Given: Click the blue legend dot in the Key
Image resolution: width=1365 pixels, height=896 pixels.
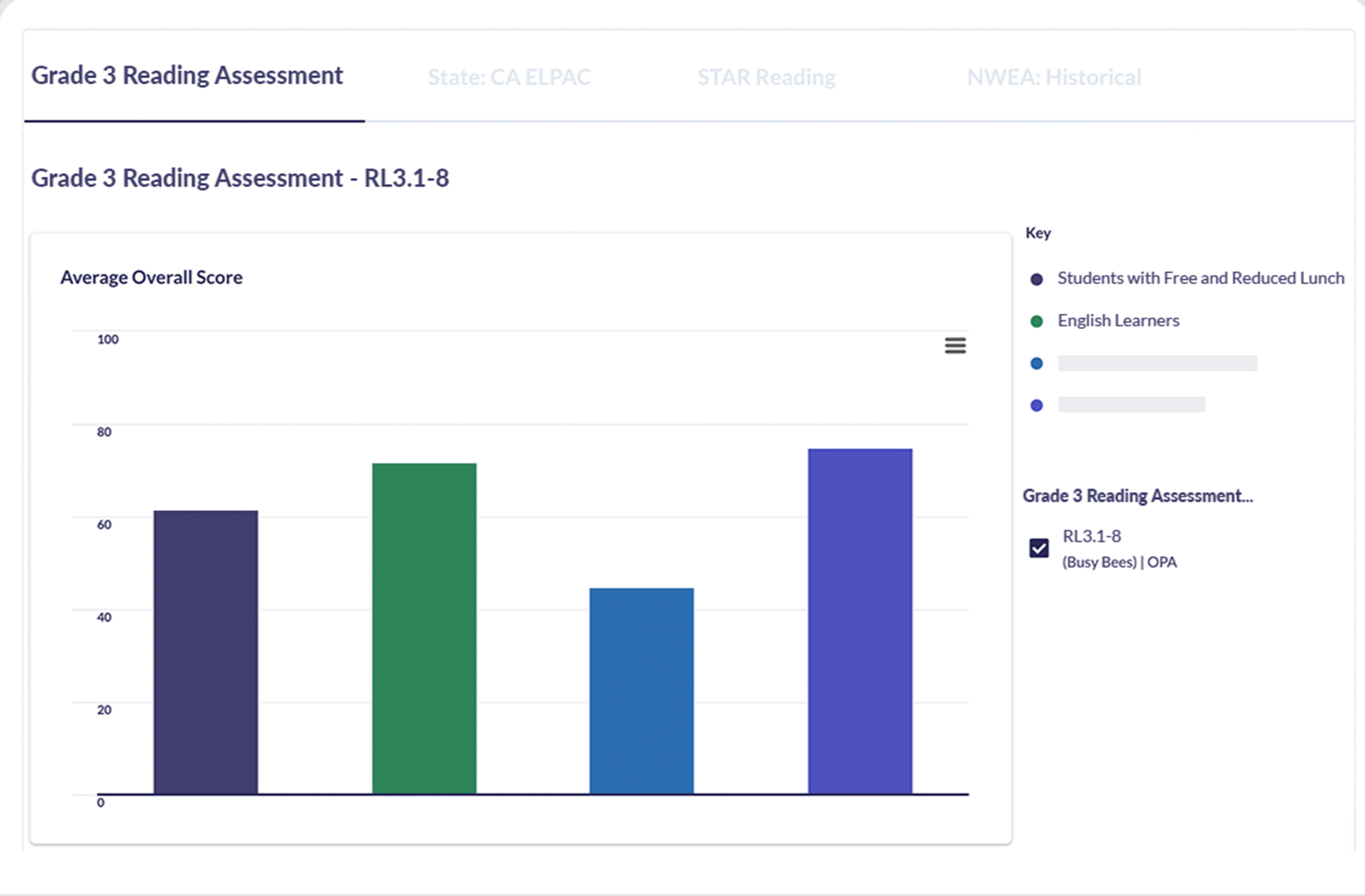Looking at the screenshot, I should (x=1037, y=363).
